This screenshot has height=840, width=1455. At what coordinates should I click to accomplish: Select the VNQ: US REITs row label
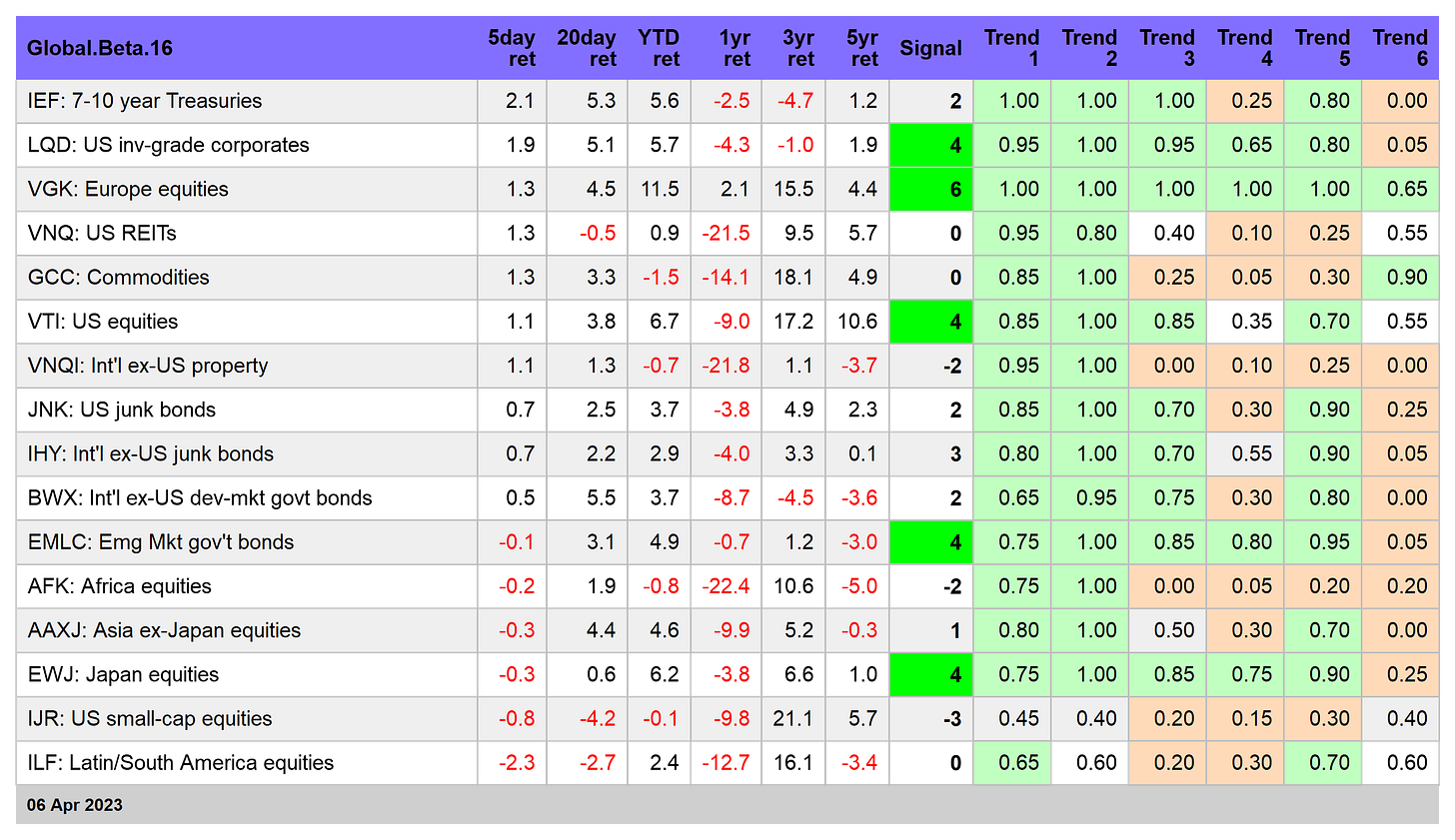102,233
